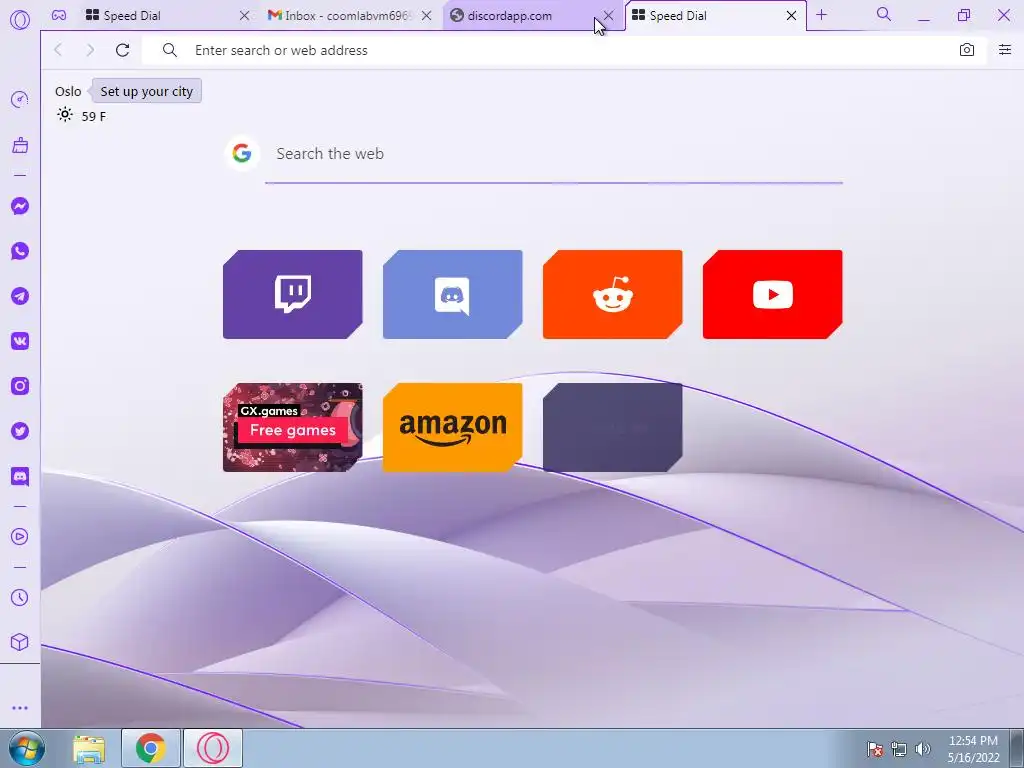Open the volume speaker tray icon
Screen dimensions: 1024x768
(923, 749)
